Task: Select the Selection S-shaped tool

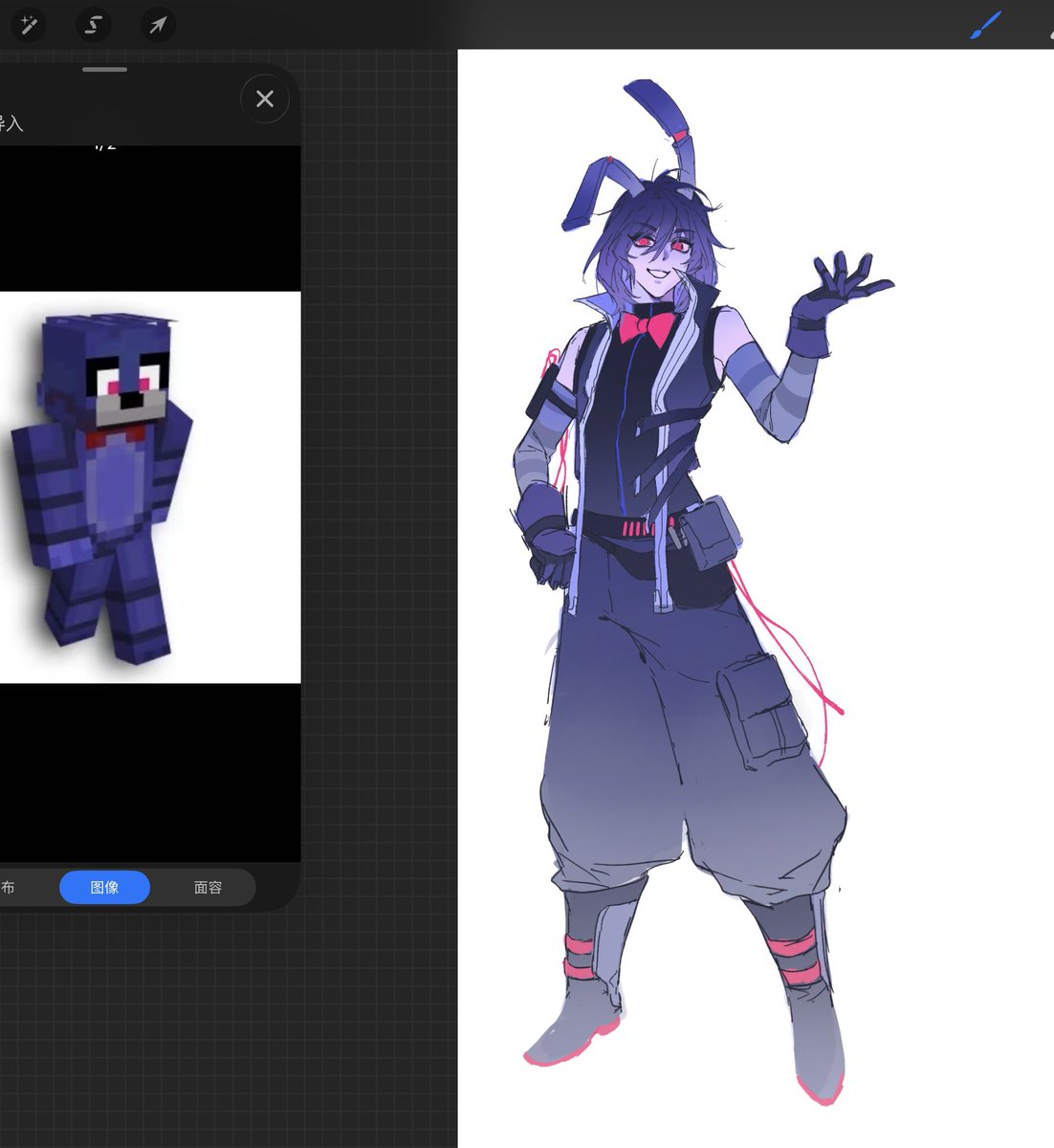Action: pos(93,24)
